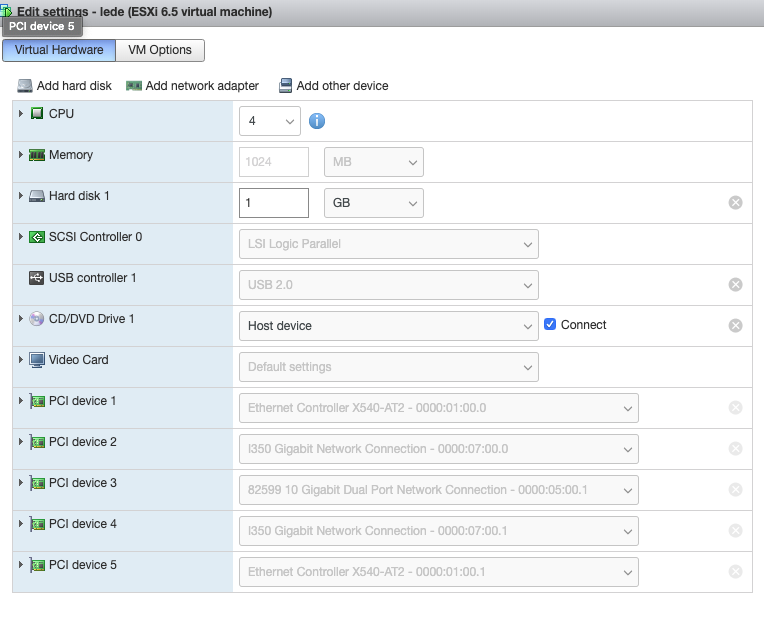Expand the Memory settings row
Image resolution: width=764 pixels, height=631 pixels.
(x=20, y=154)
